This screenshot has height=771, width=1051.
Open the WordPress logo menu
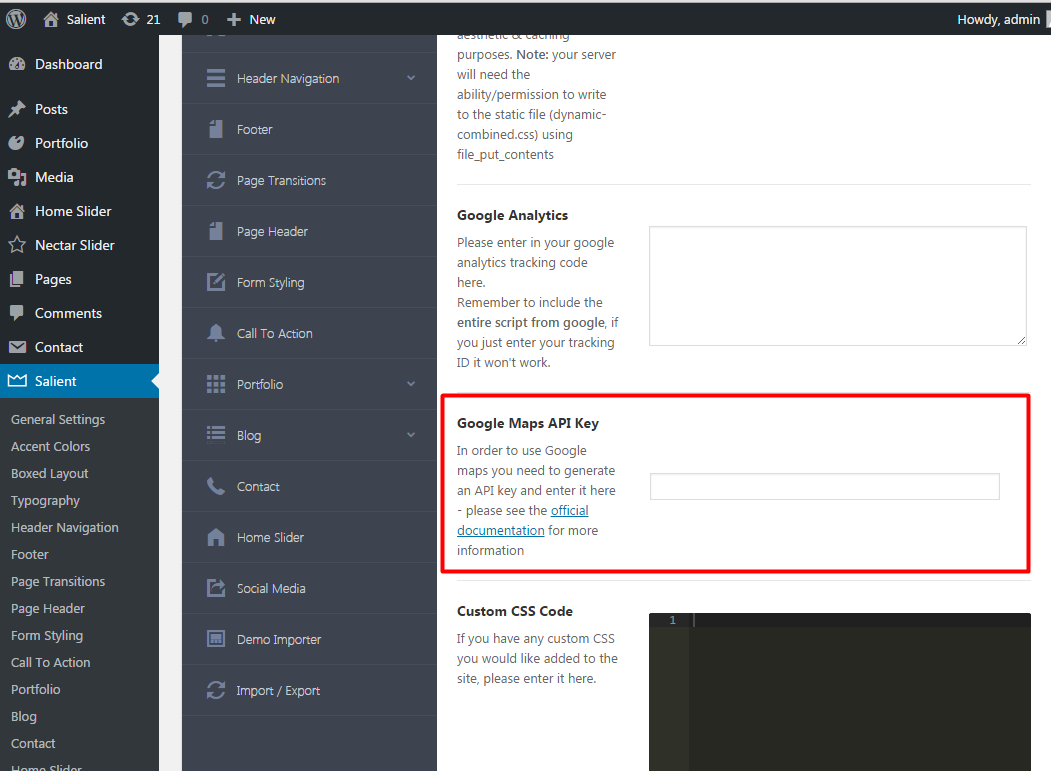16,18
